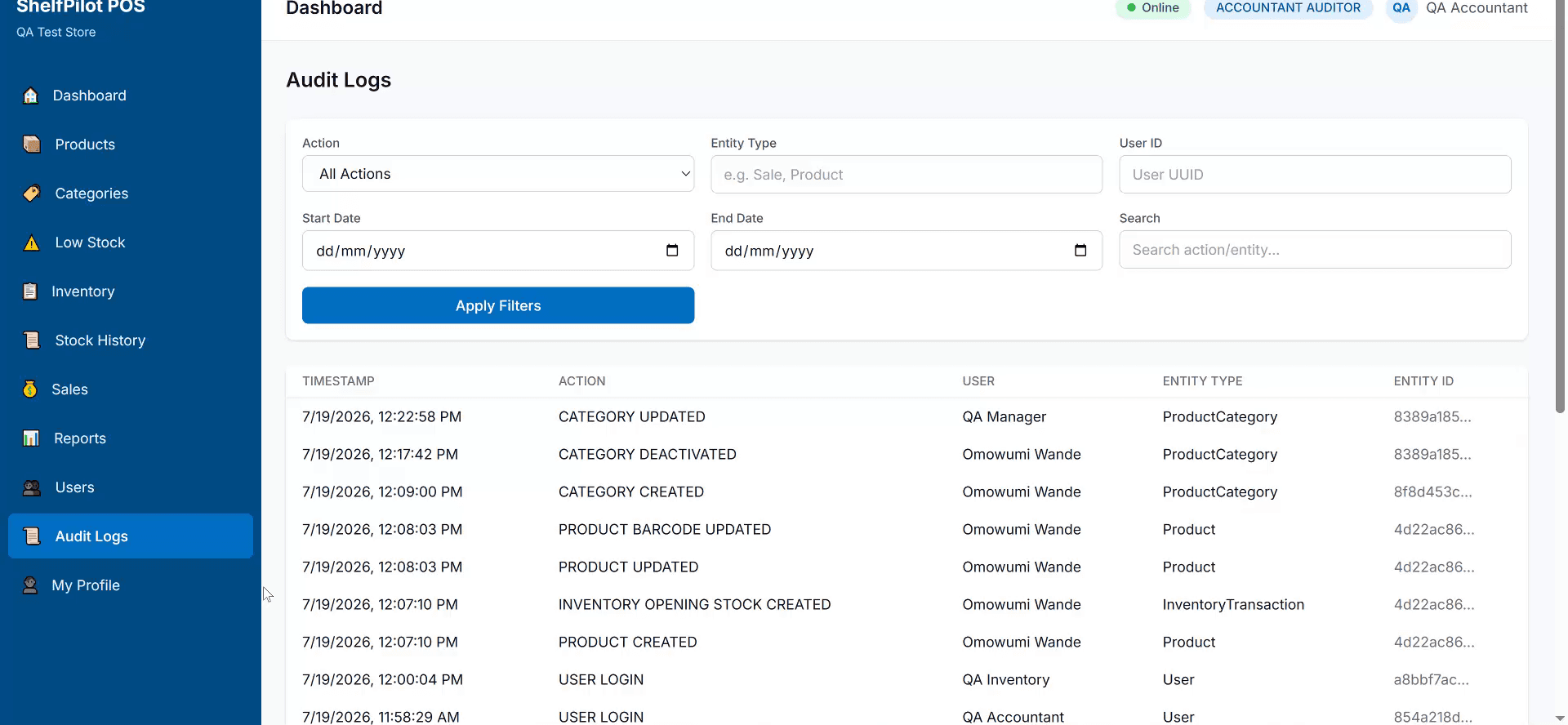Viewport: 1568px width, 725px height.
Task: Navigate to Low Stock page
Action: pyautogui.click(x=131, y=242)
